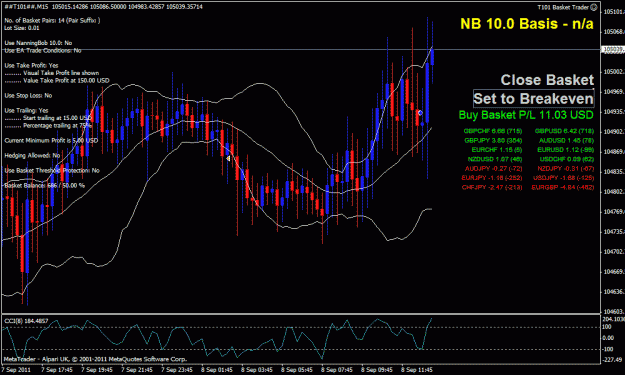Image resolution: width=625 pixels, height=375 pixels.
Task: Click the Visual Take Profit line shown text
Action: pyautogui.click(x=61, y=73)
